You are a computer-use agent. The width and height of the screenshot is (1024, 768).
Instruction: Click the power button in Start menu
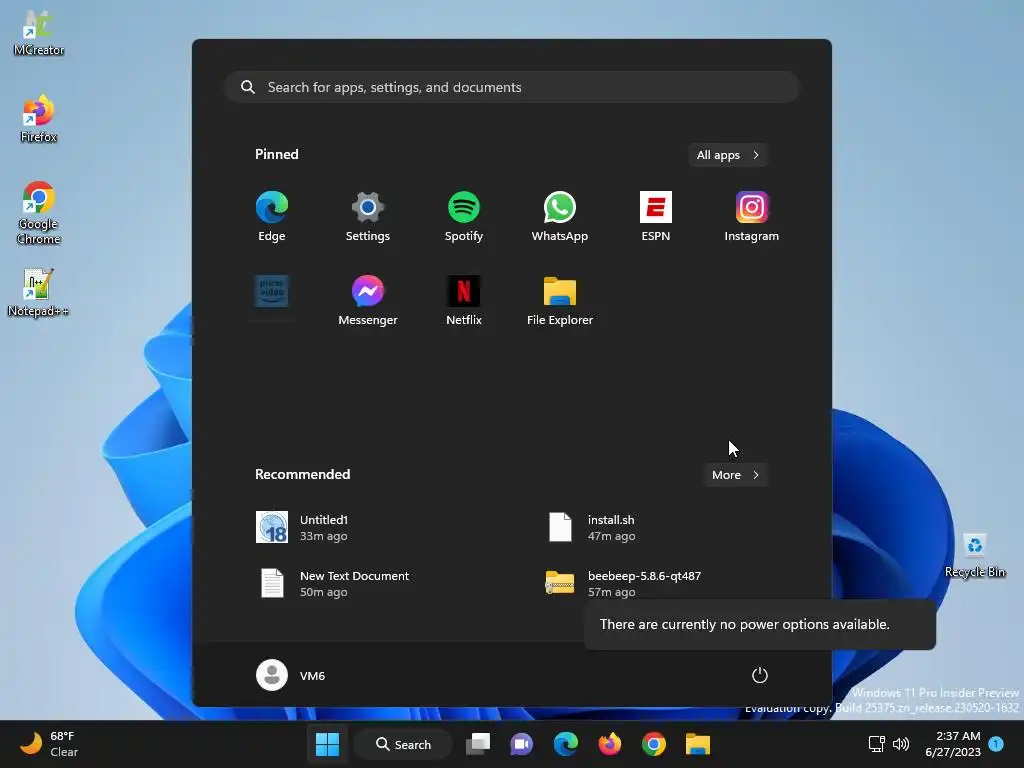[x=760, y=675]
